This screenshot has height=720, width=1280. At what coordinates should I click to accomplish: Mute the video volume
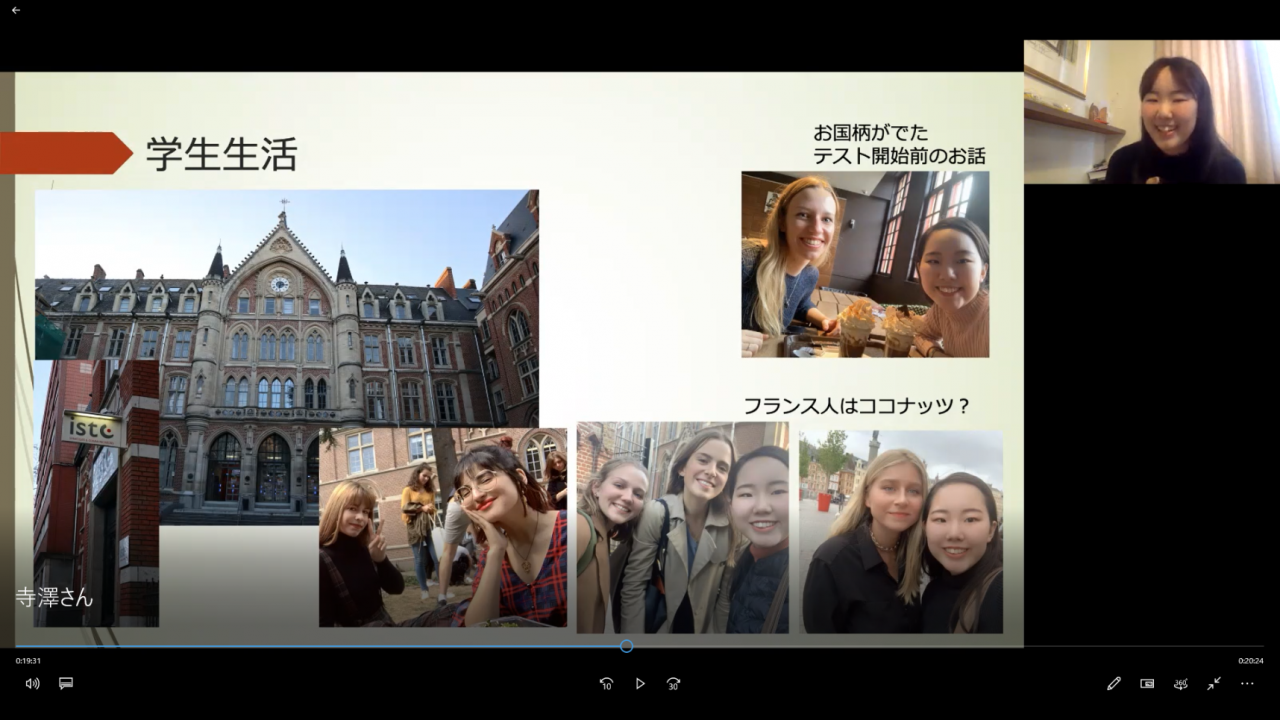point(32,683)
